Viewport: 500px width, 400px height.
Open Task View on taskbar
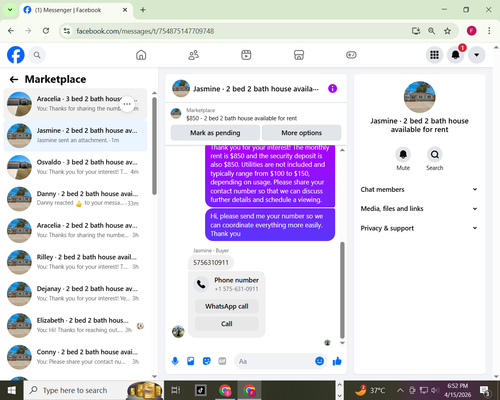pyautogui.click(x=176, y=390)
